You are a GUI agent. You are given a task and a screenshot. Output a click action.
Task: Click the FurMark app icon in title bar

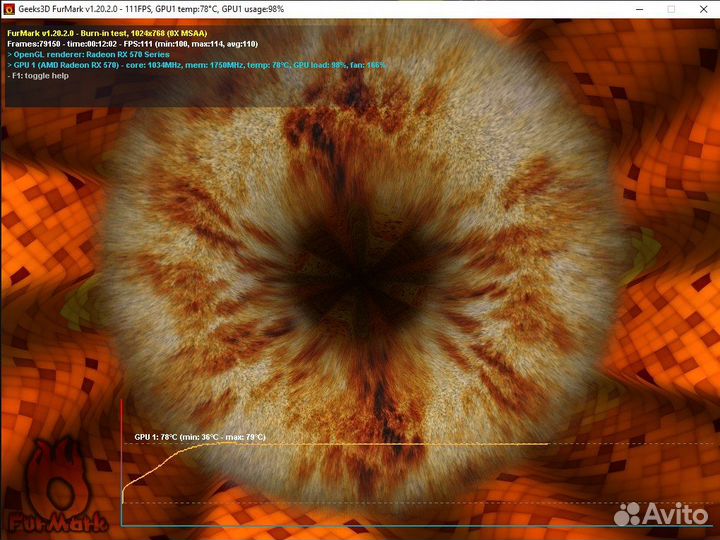point(9,9)
